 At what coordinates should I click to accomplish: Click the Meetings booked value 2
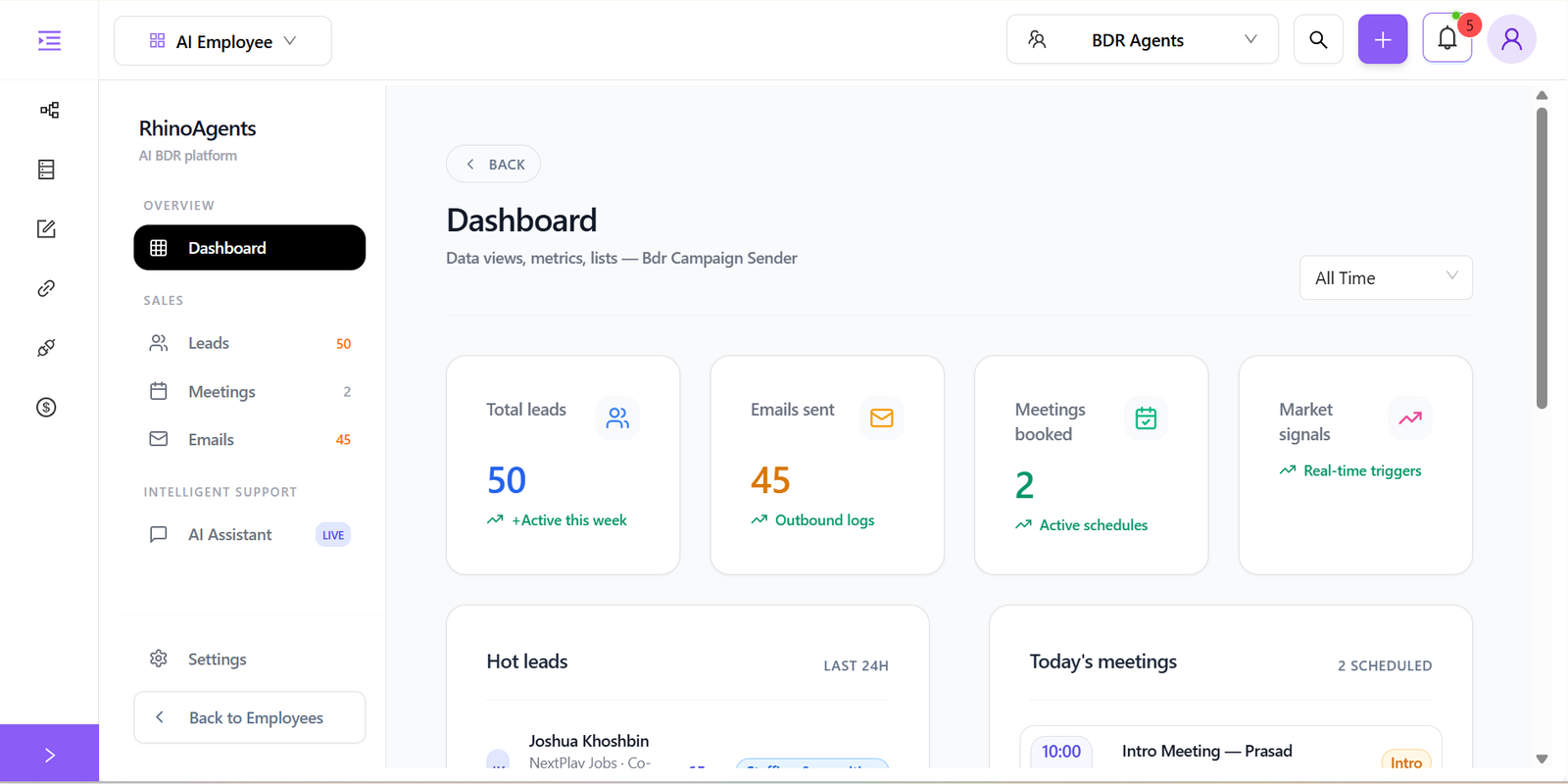1024,485
